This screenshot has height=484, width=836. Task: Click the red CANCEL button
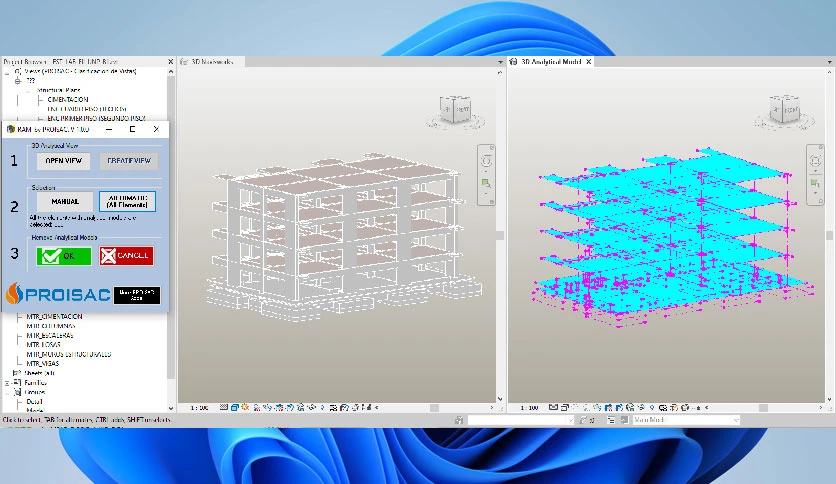click(126, 255)
